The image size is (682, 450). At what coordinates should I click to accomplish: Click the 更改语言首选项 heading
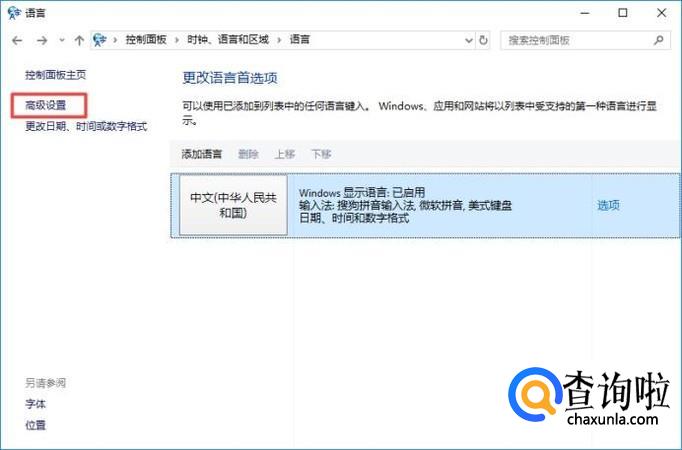[230, 78]
